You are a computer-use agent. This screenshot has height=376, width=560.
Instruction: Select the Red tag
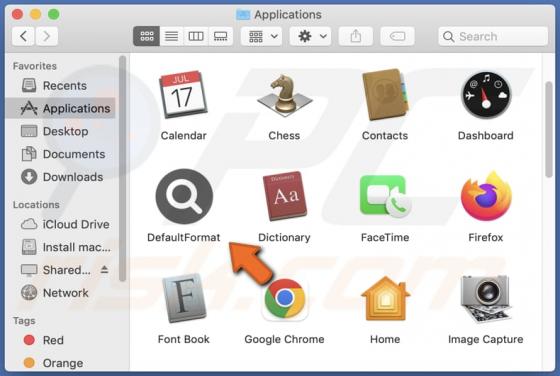click(61, 340)
